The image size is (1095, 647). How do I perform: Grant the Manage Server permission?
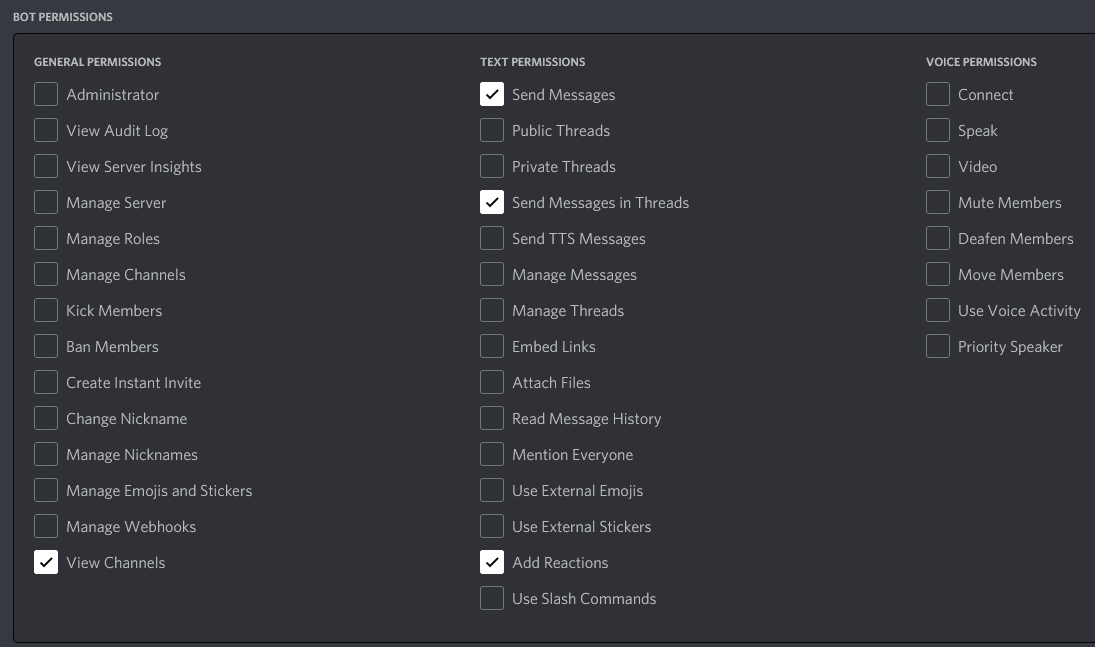tap(45, 202)
